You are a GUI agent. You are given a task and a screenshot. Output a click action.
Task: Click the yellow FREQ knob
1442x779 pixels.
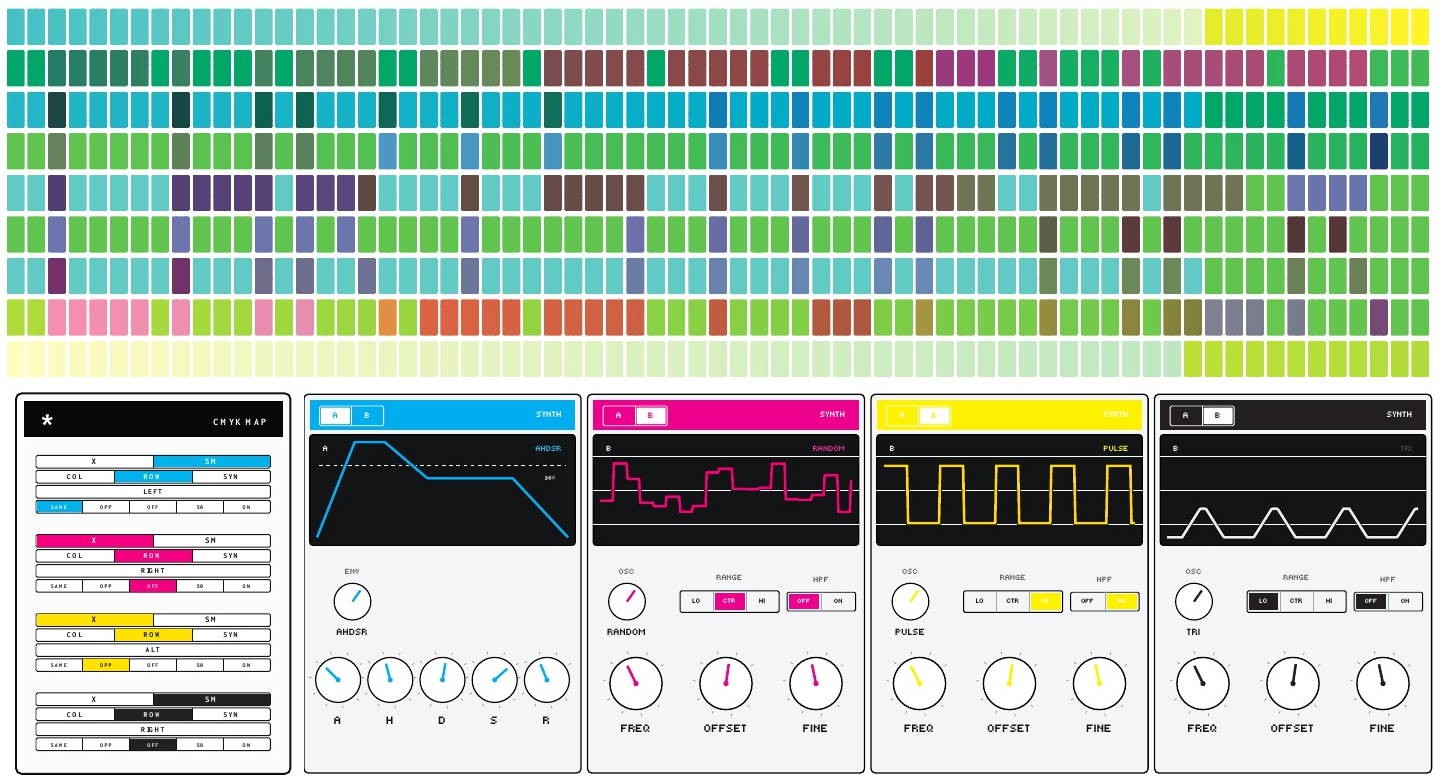(919, 683)
